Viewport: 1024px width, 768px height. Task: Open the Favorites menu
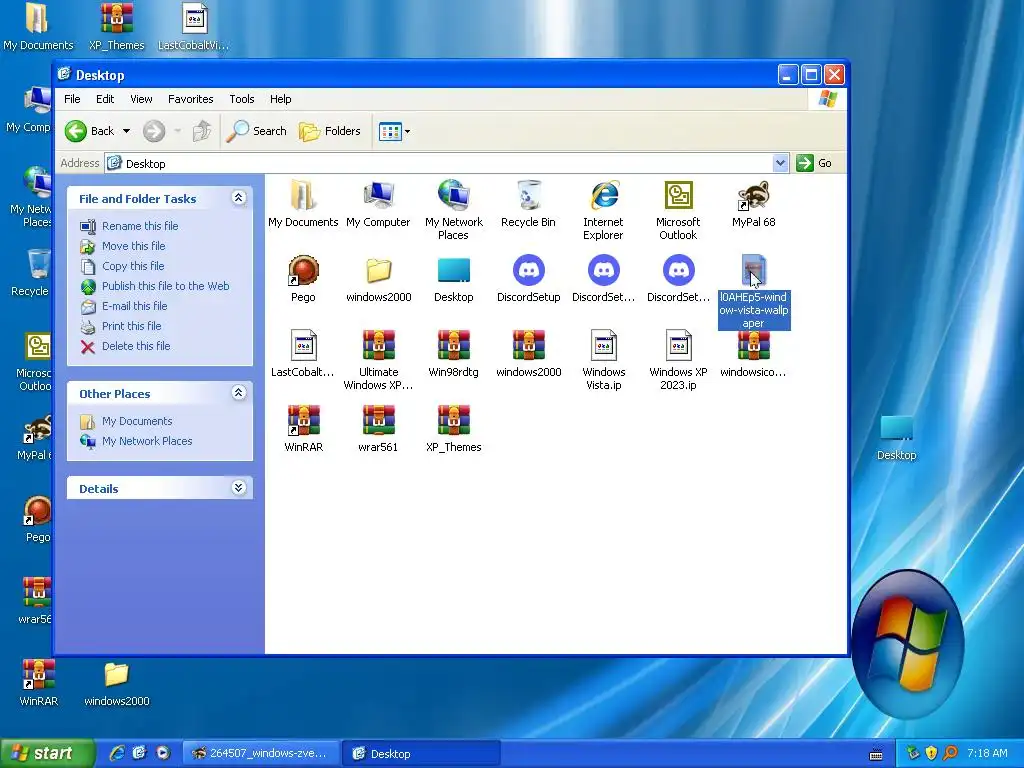point(191,99)
